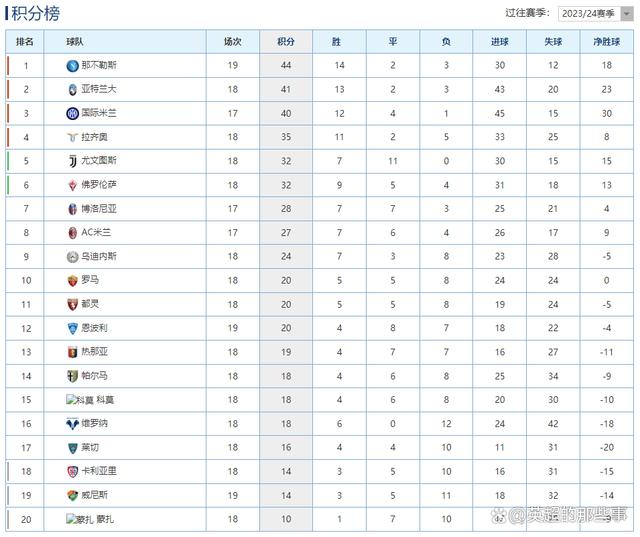Click the 积分榜 standings title
The height and width of the screenshot is (537, 640).
pos(36,14)
